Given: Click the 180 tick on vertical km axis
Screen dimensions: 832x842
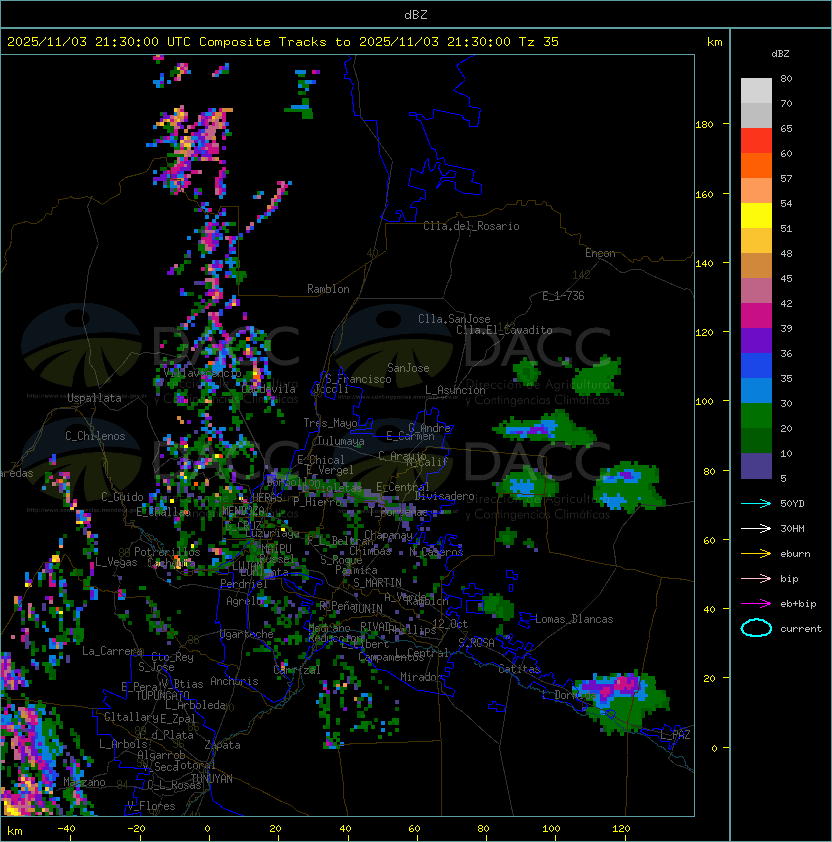Looking at the screenshot, I should (704, 125).
